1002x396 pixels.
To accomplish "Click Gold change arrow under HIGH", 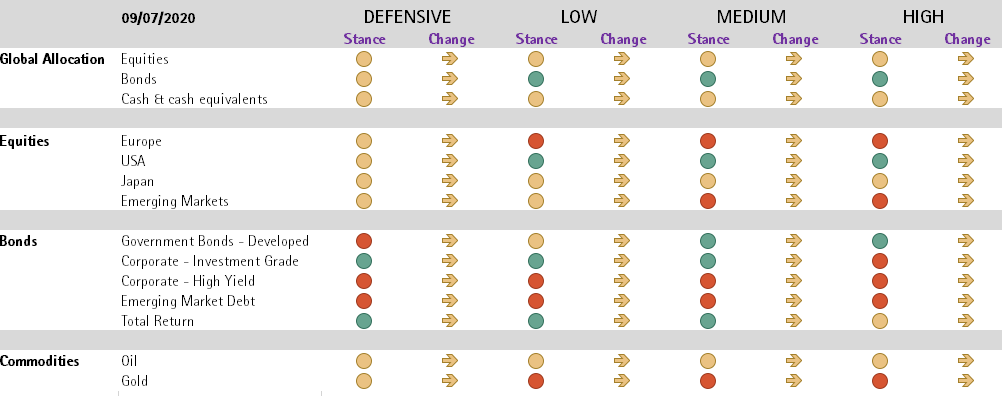I will pos(966,381).
